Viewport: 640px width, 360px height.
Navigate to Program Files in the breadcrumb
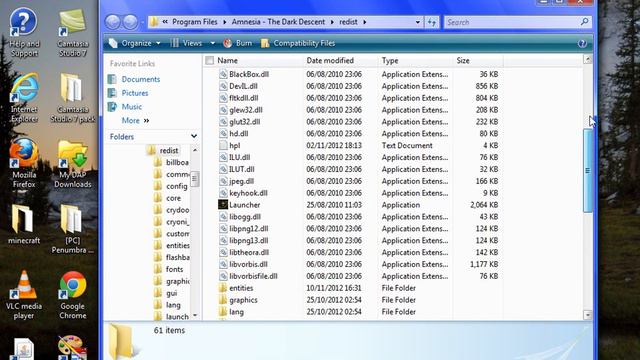point(195,22)
